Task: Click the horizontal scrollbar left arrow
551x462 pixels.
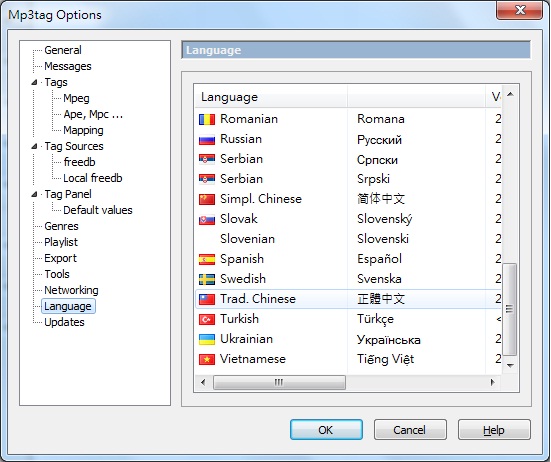Action: coord(203,382)
